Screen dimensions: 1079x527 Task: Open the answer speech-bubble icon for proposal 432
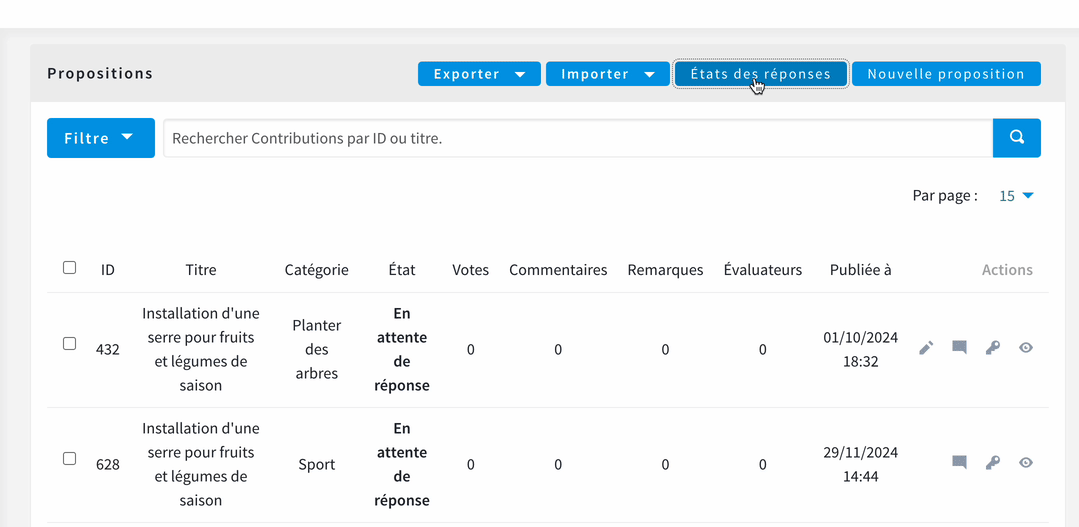click(x=959, y=347)
